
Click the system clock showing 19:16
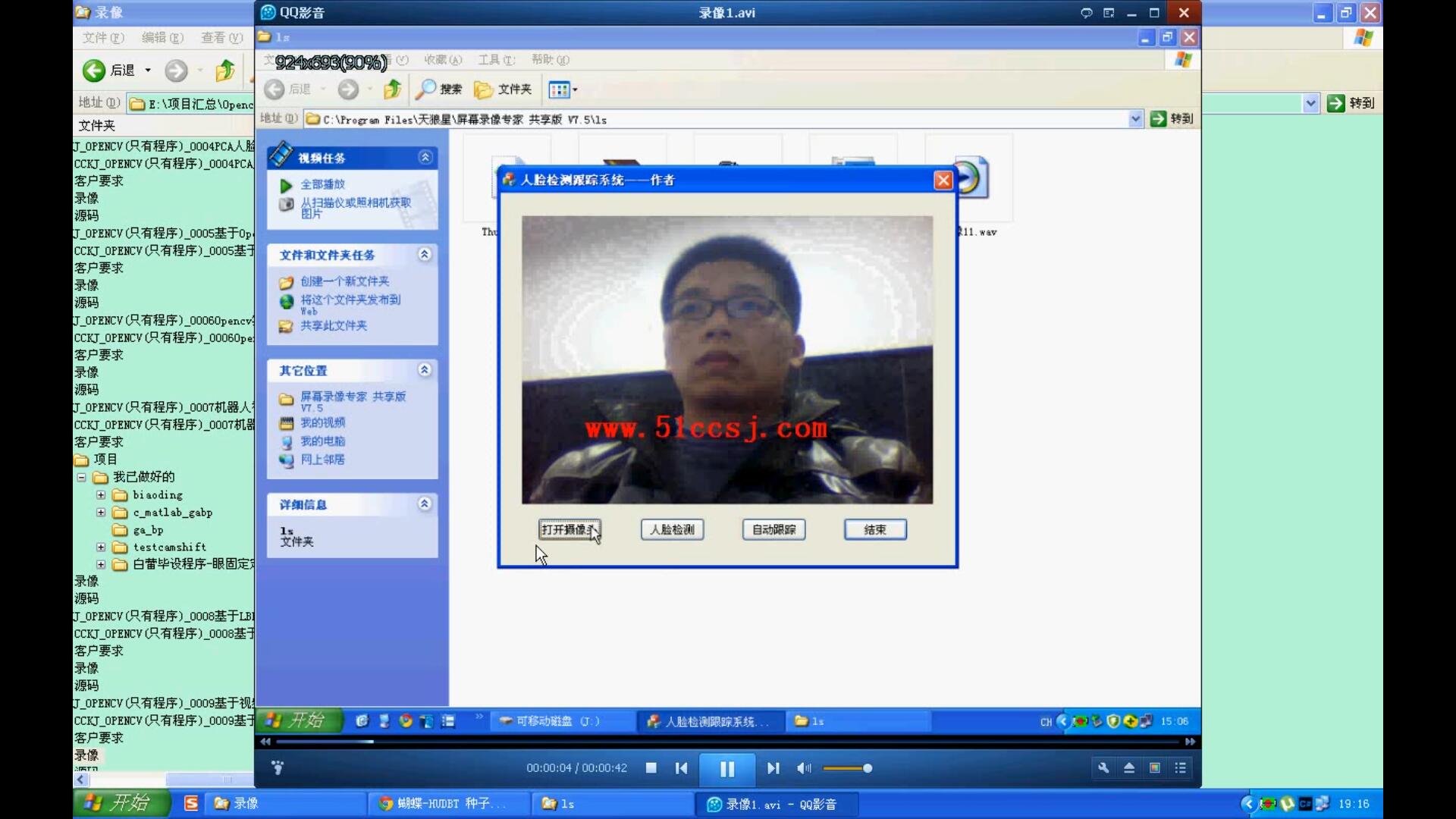click(1354, 804)
